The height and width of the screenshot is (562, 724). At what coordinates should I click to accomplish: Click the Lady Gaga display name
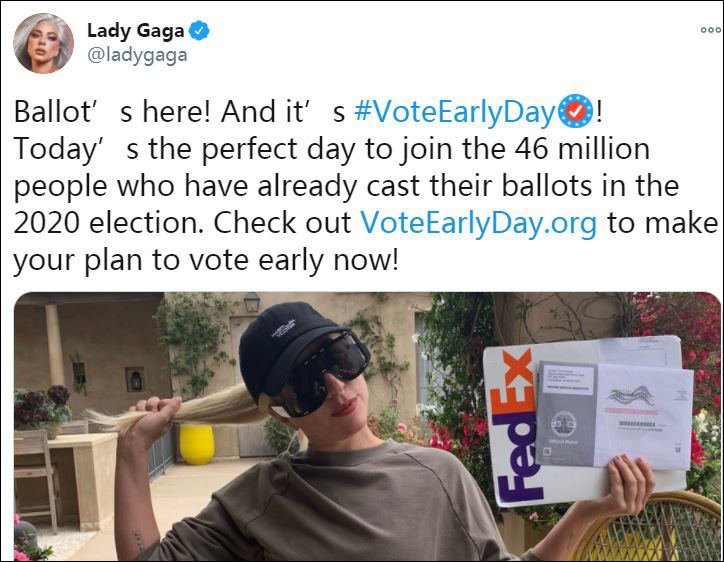click(137, 31)
